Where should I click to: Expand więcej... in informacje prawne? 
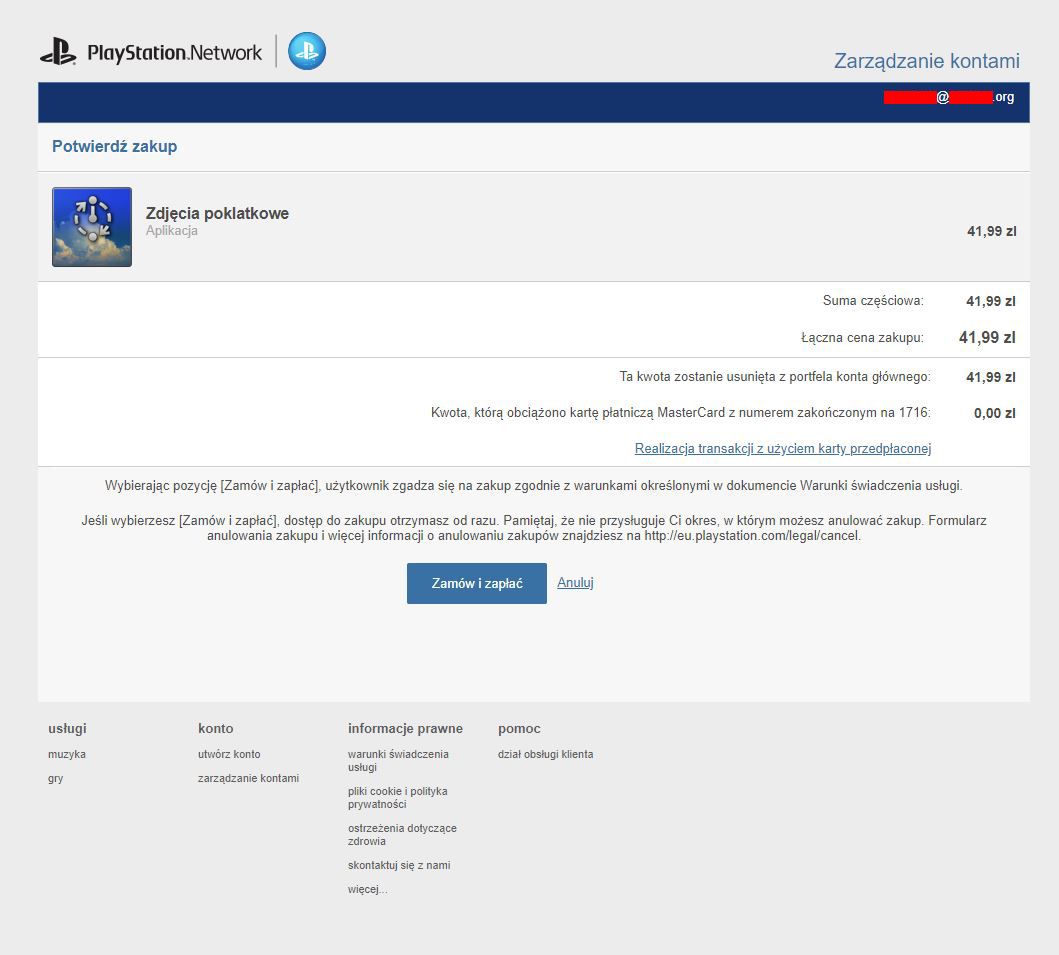[x=367, y=890]
